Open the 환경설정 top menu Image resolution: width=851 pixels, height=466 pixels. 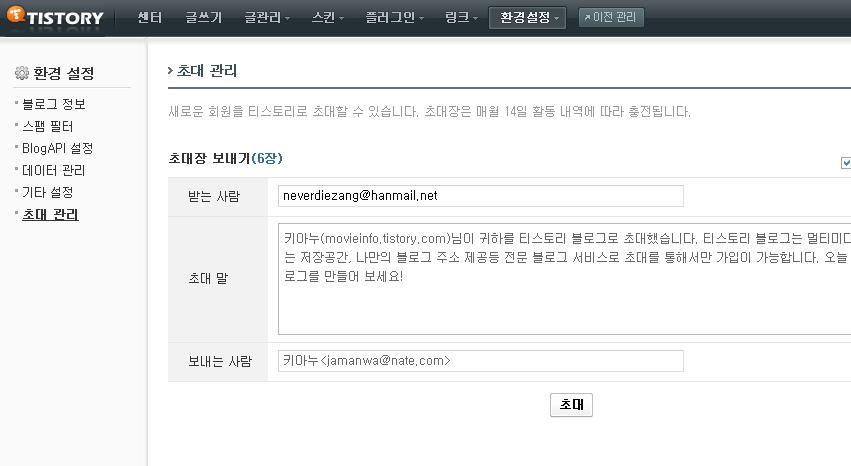[x=527, y=17]
